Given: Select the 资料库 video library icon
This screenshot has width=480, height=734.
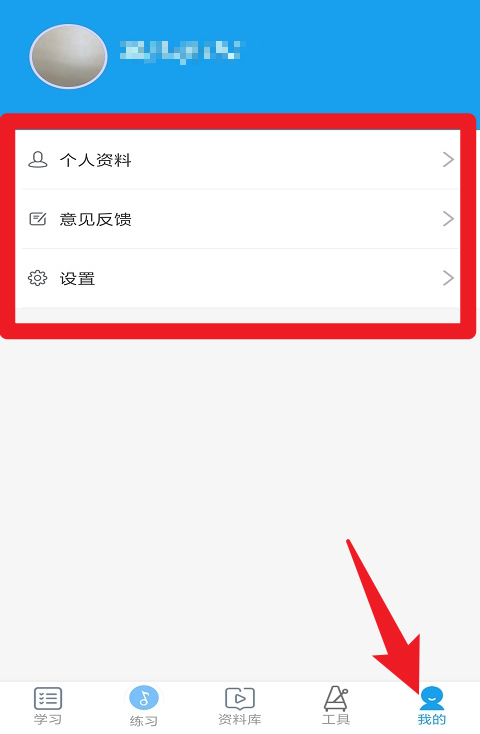Looking at the screenshot, I should tap(240, 698).
